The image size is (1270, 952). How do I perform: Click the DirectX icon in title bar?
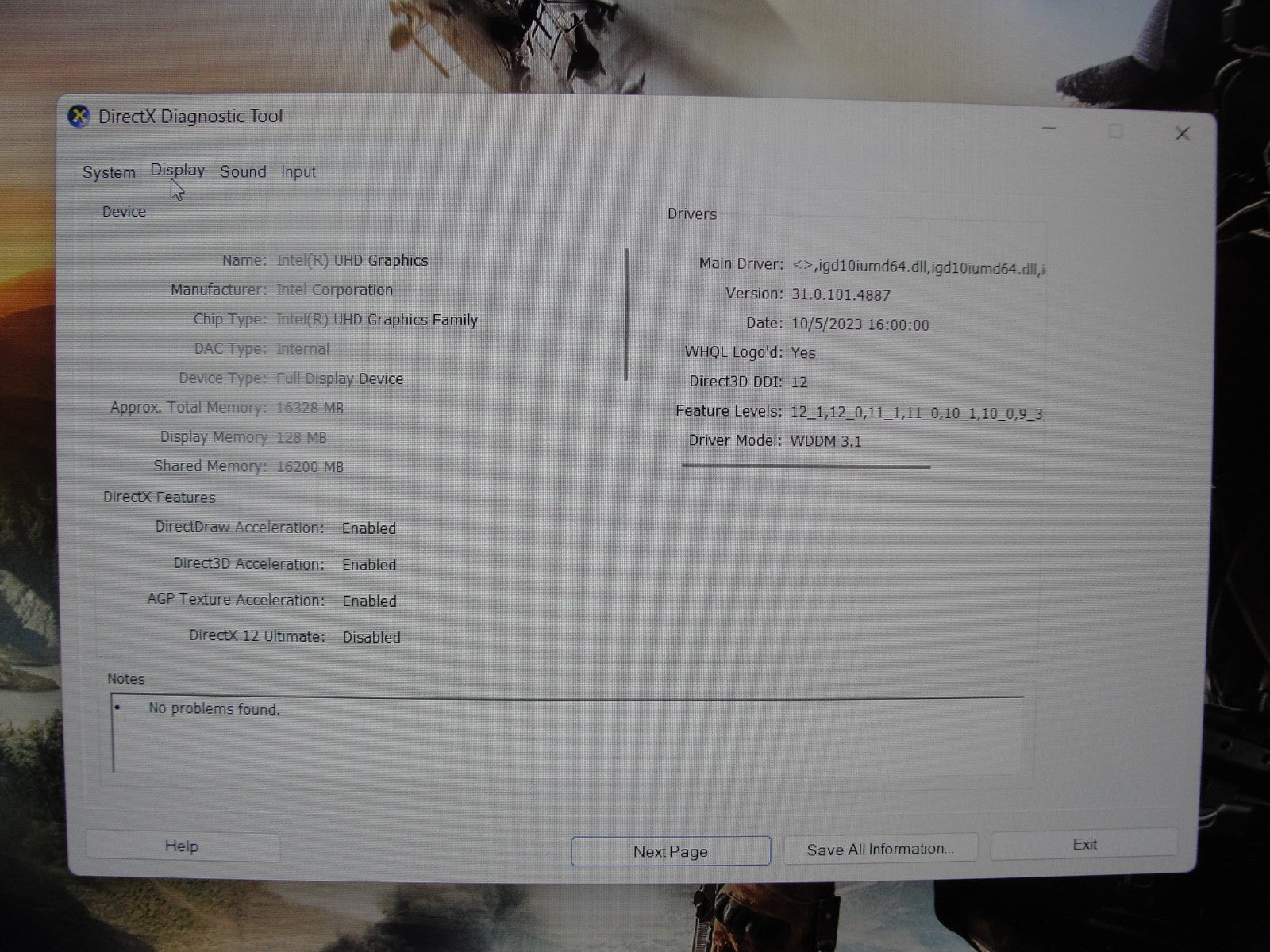coord(79,117)
